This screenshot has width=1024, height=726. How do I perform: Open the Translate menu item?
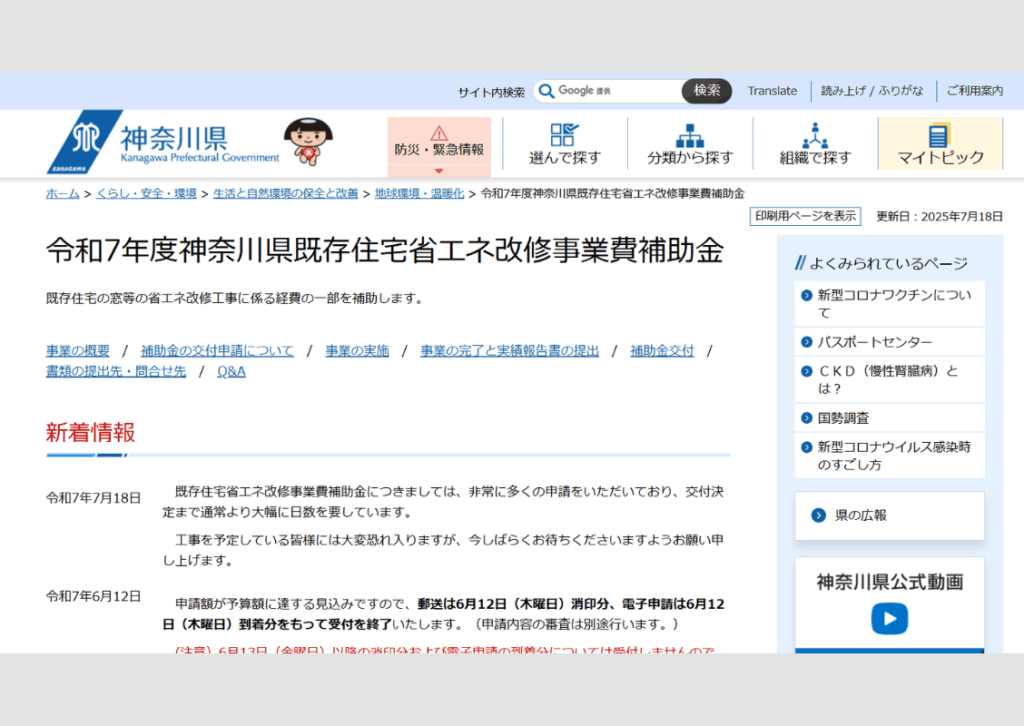(x=772, y=91)
